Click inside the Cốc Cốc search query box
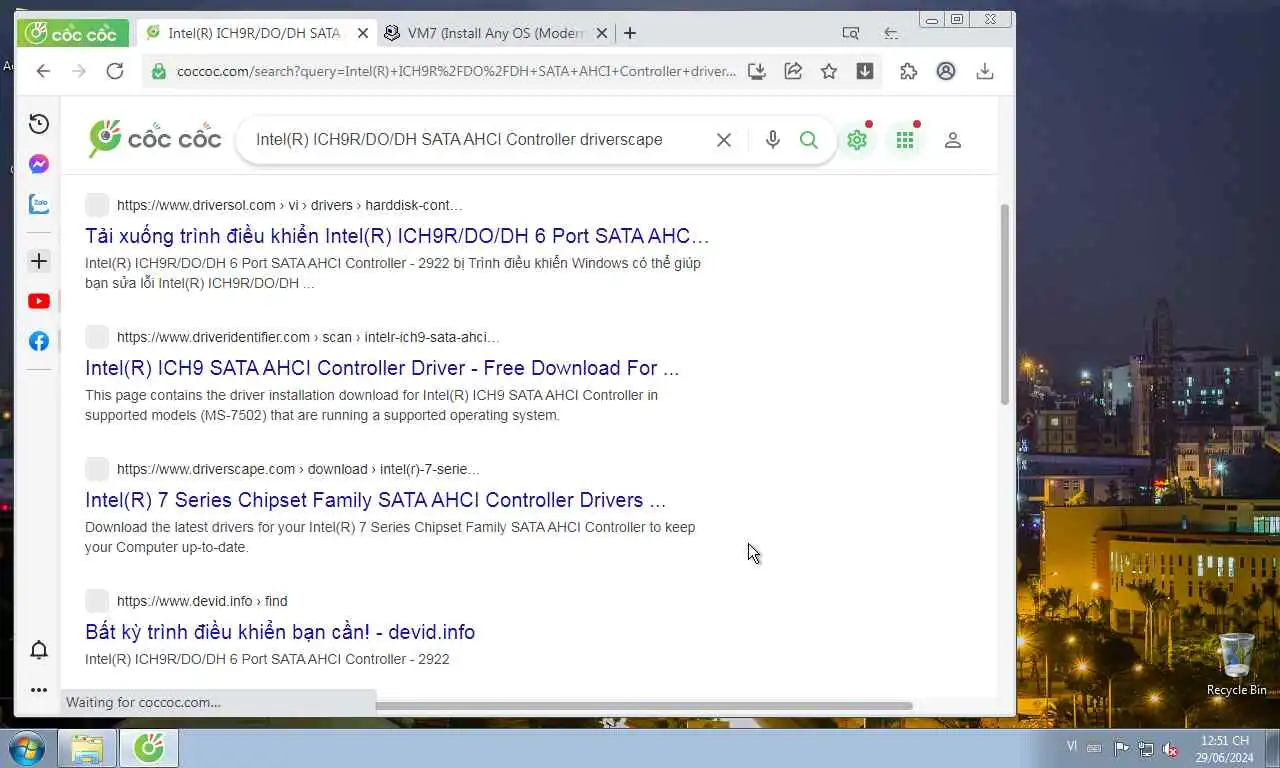The width and height of the screenshot is (1280, 768). (x=459, y=139)
